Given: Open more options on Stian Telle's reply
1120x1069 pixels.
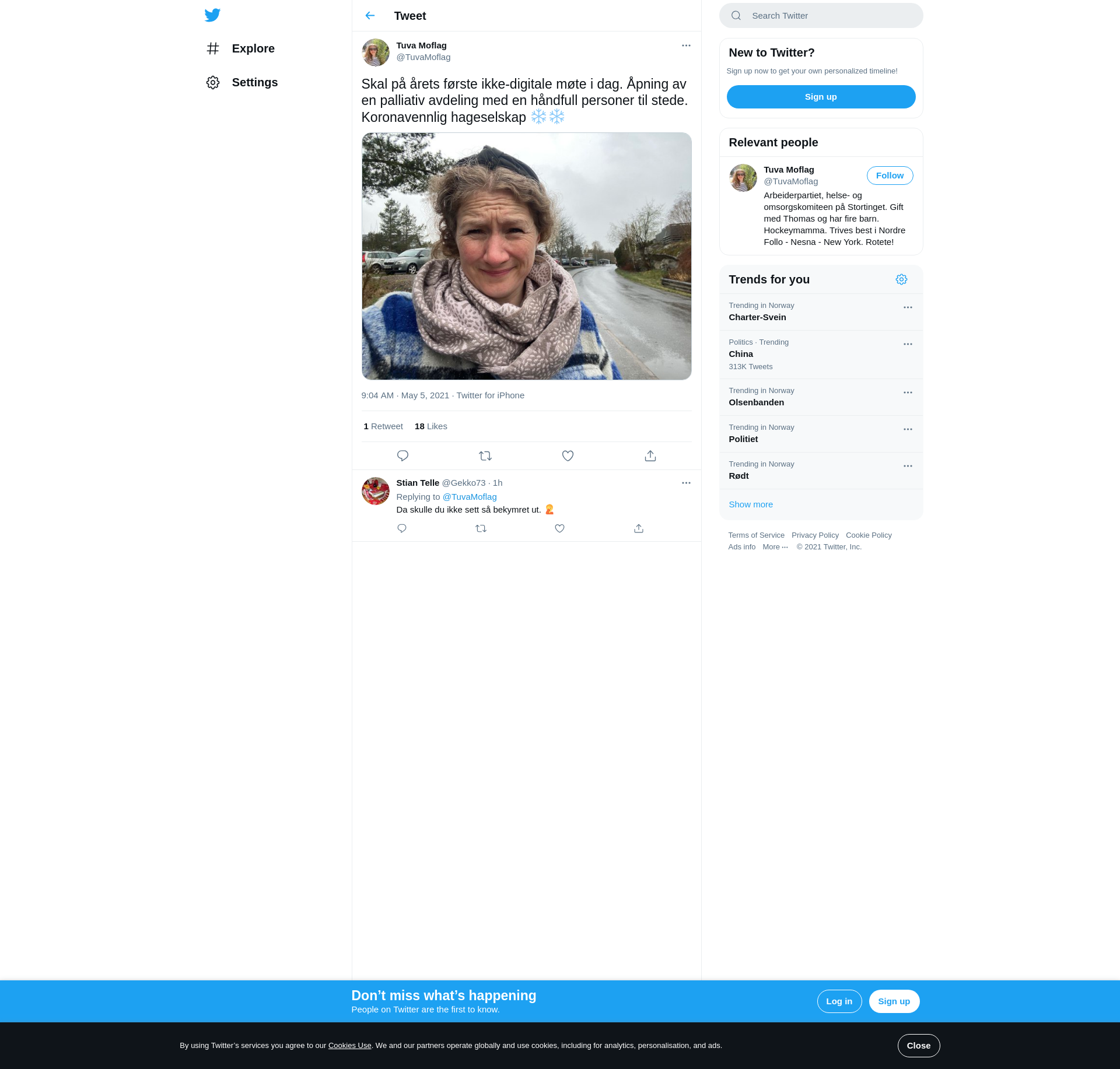Looking at the screenshot, I should (x=686, y=483).
